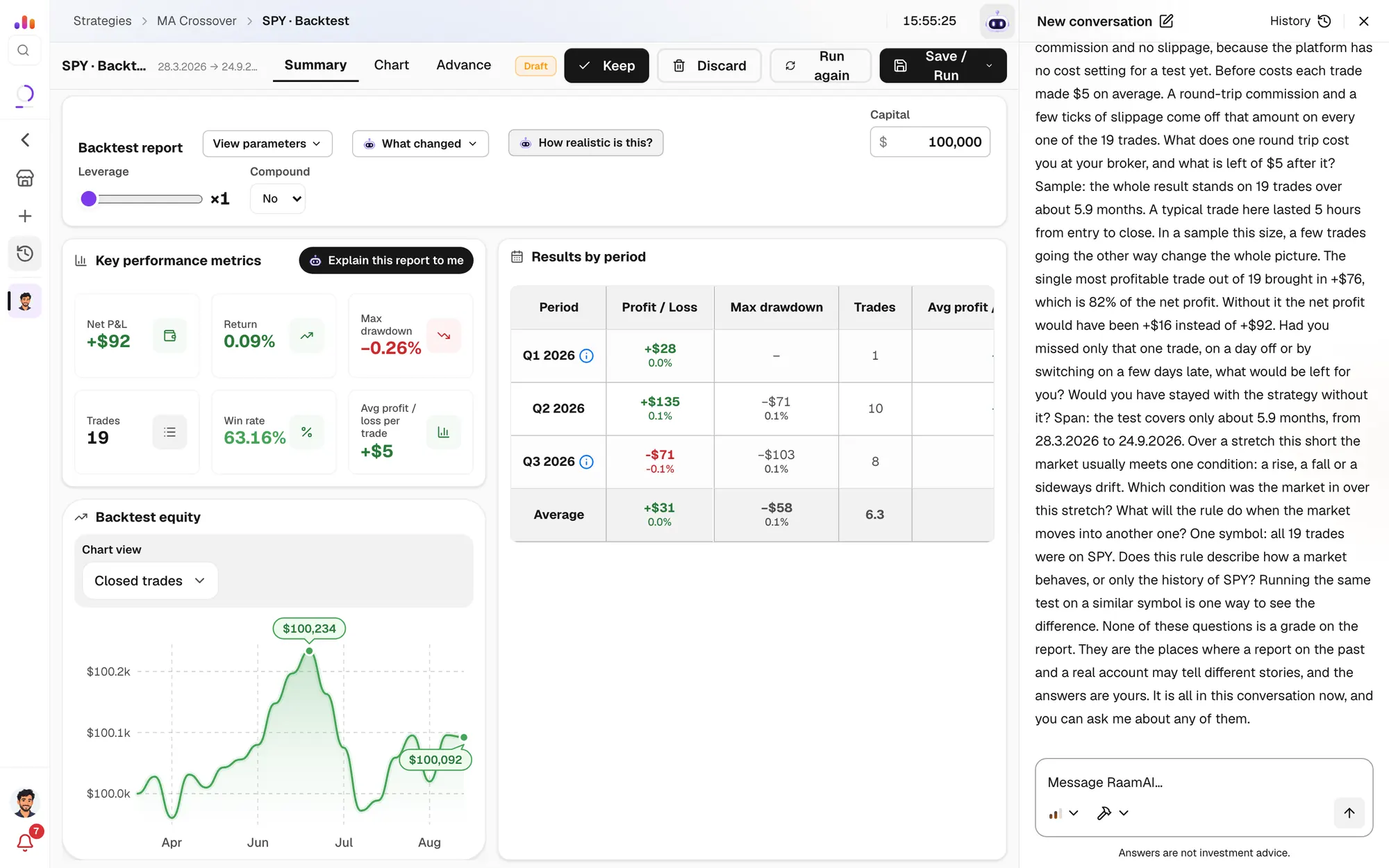This screenshot has height=868, width=1389.
Task: Switch to the Summary tab
Action: [x=315, y=65]
